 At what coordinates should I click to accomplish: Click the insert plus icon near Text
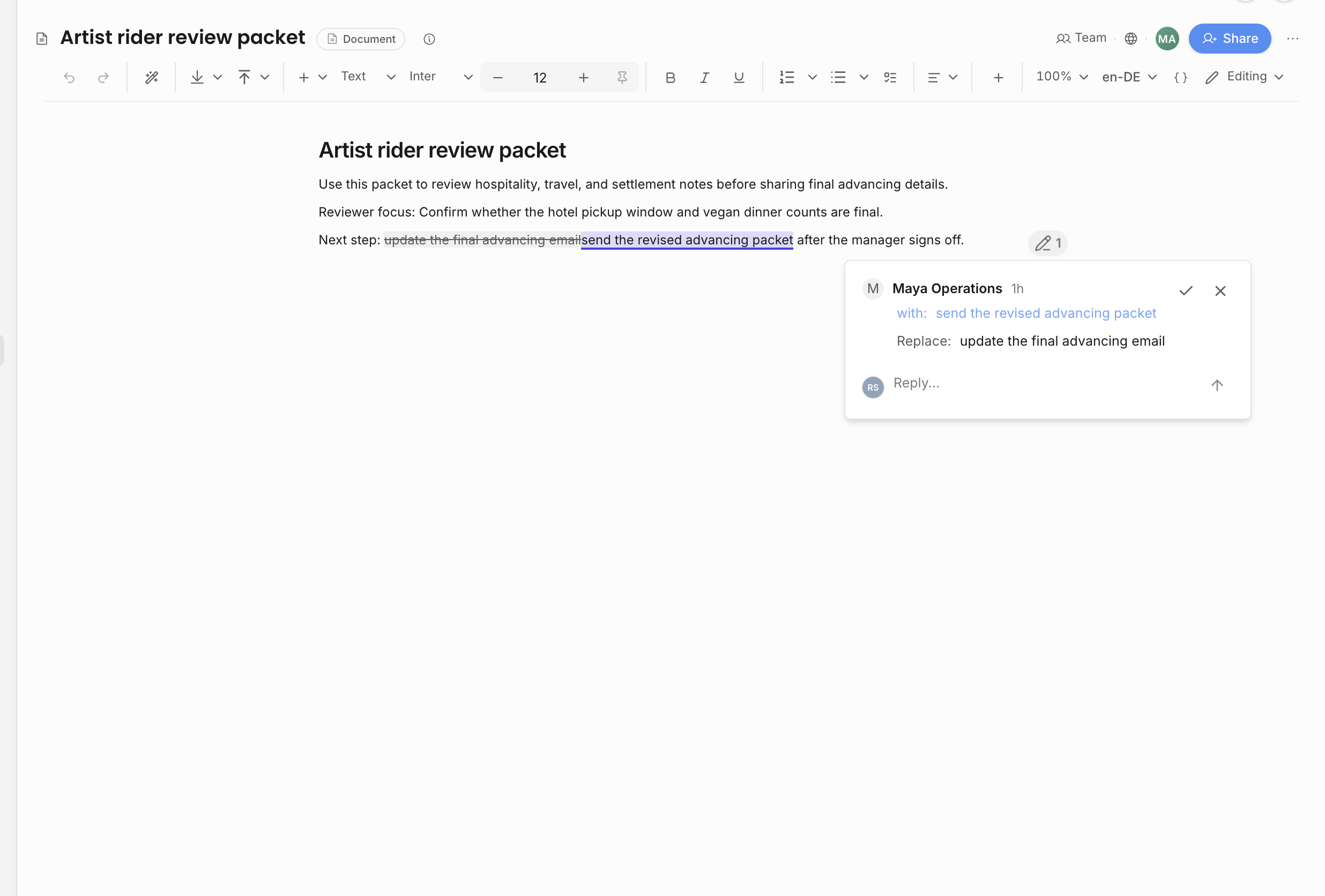tap(304, 78)
